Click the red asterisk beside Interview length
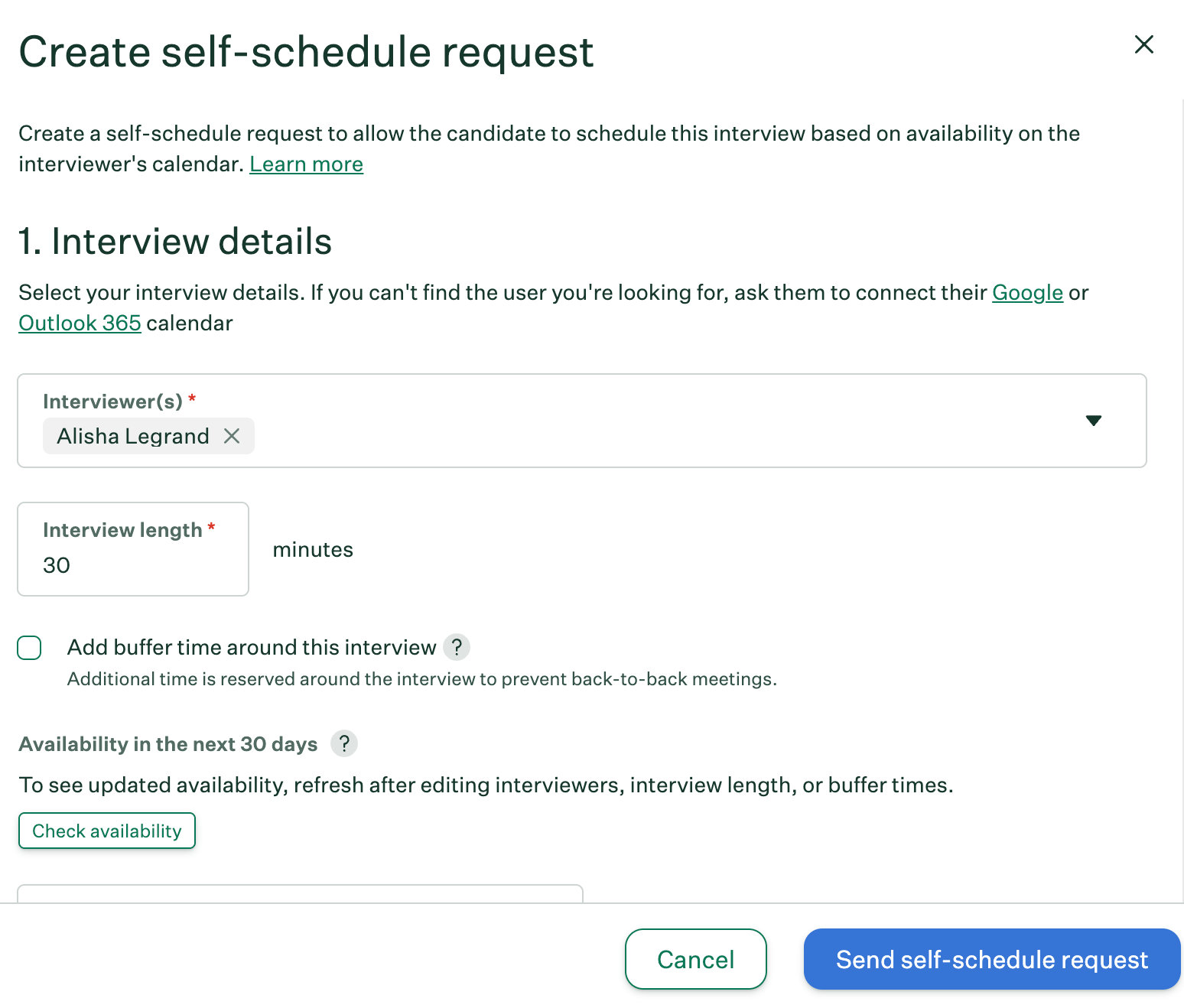The height and width of the screenshot is (1008, 1184). click(211, 525)
